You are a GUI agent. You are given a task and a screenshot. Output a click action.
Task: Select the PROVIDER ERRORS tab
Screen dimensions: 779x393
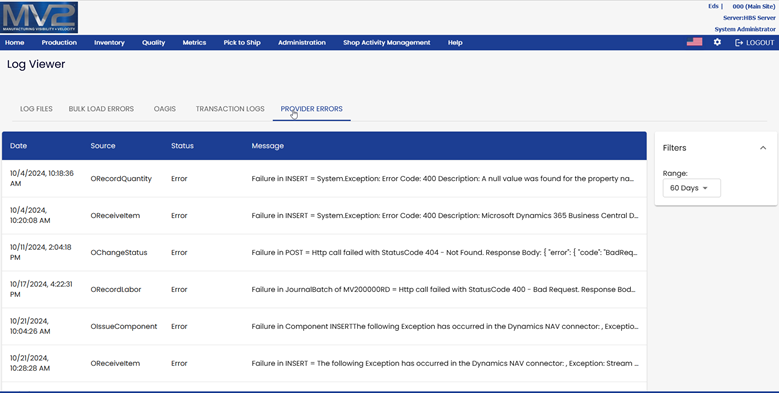(x=312, y=109)
